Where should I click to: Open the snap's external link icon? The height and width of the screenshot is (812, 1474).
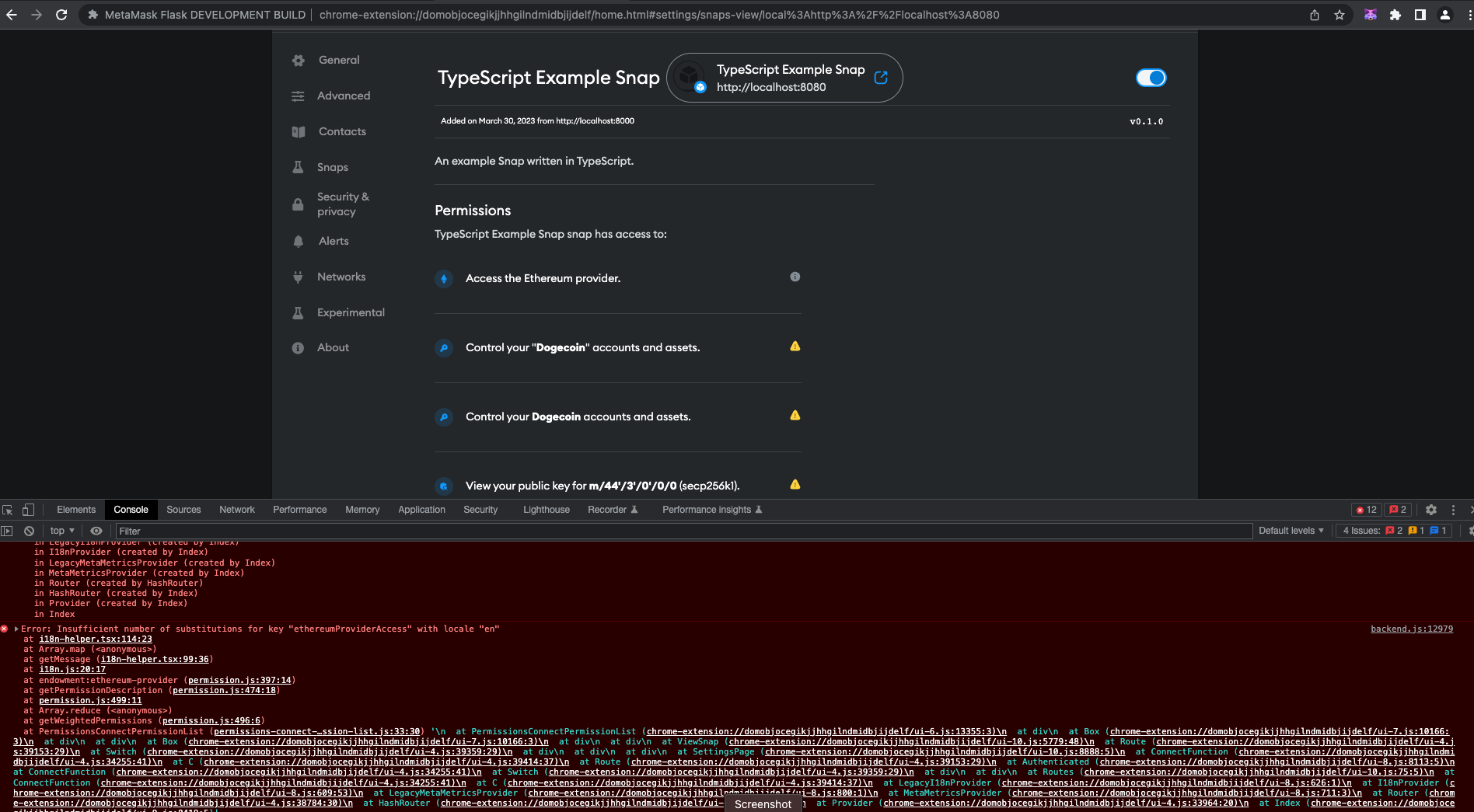click(x=881, y=78)
